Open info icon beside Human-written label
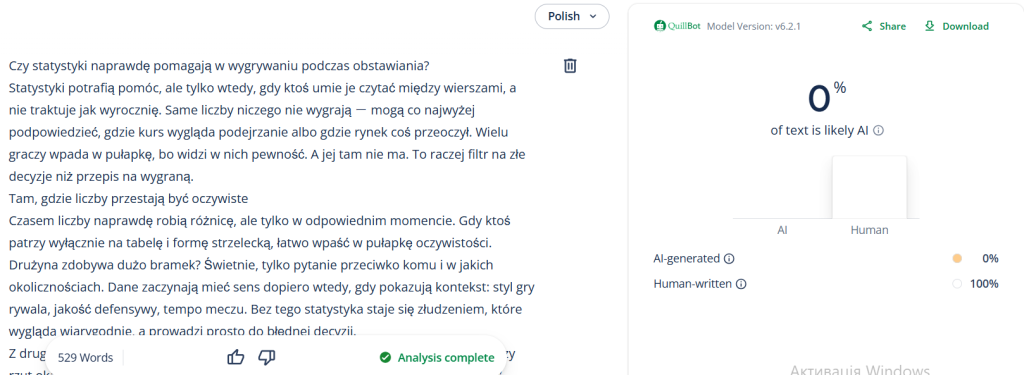 click(741, 284)
